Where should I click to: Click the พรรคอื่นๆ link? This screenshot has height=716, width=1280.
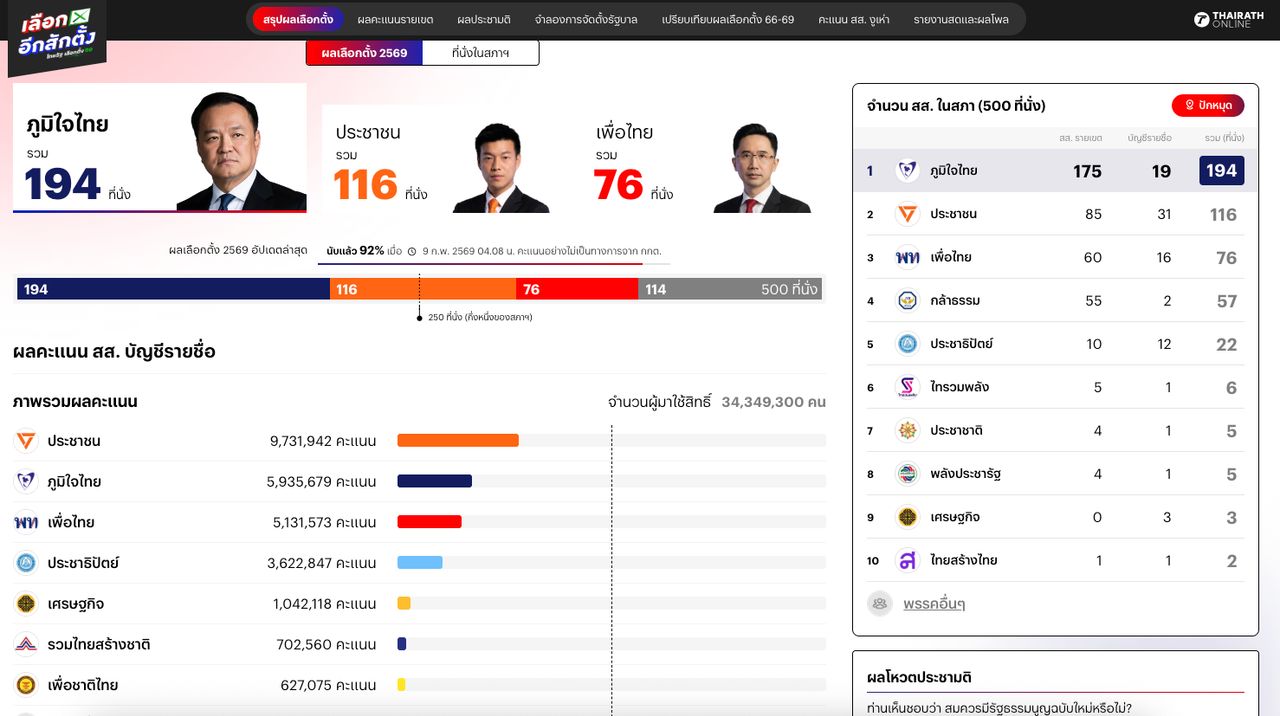tap(931, 603)
